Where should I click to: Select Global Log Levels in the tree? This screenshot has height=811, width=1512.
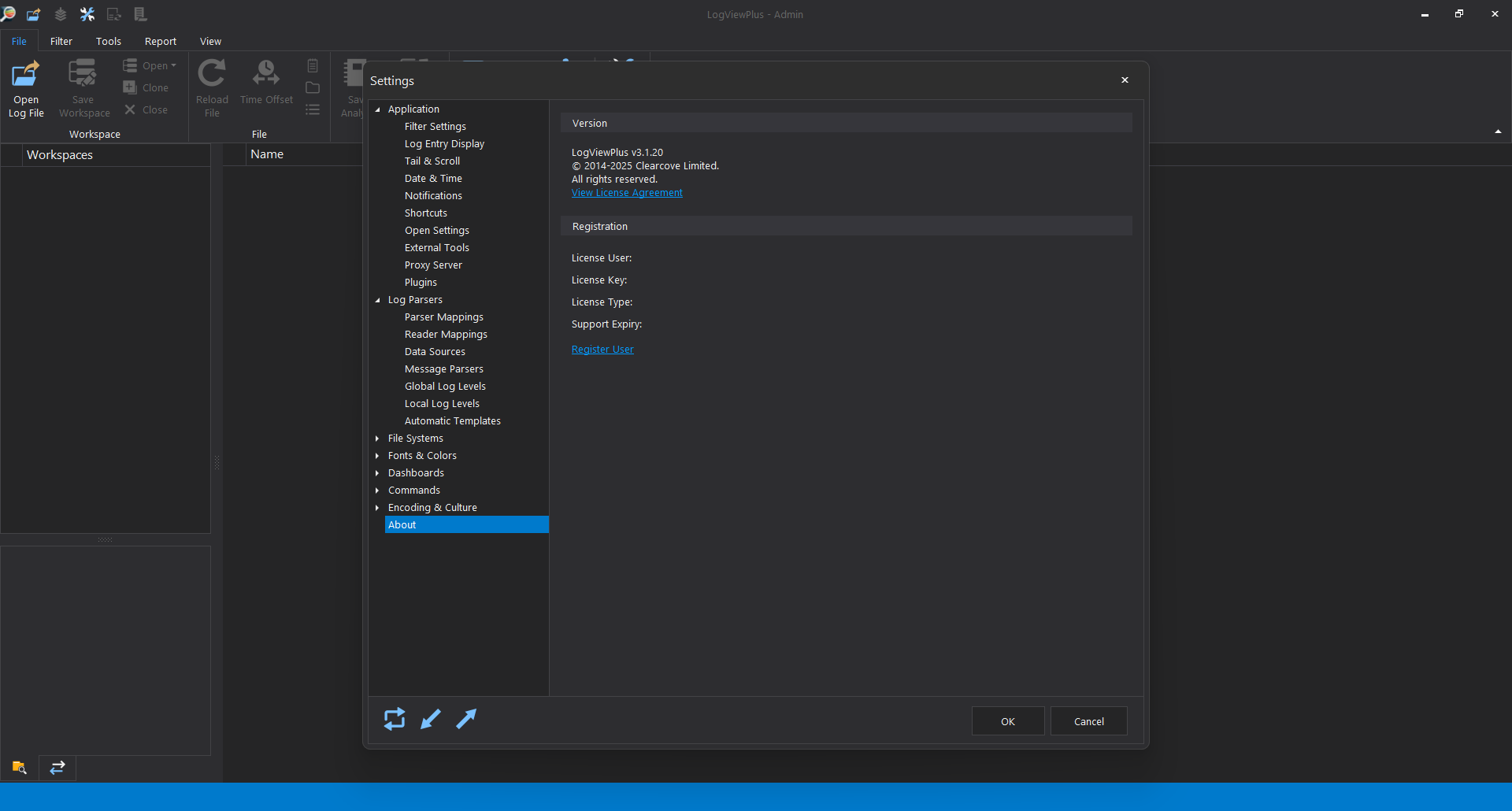[x=445, y=387]
